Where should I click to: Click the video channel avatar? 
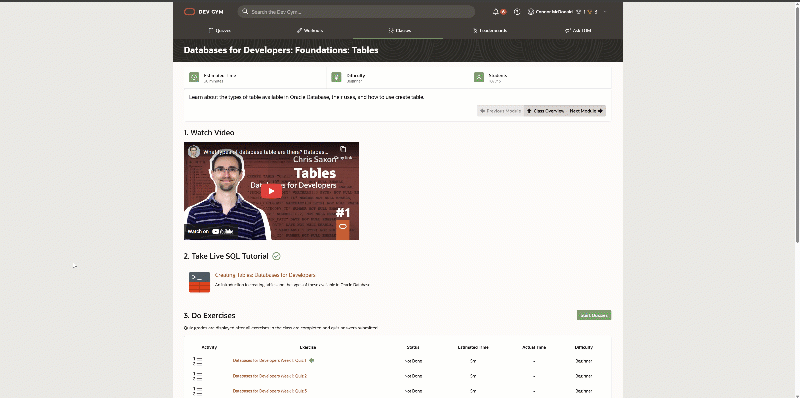pos(194,152)
